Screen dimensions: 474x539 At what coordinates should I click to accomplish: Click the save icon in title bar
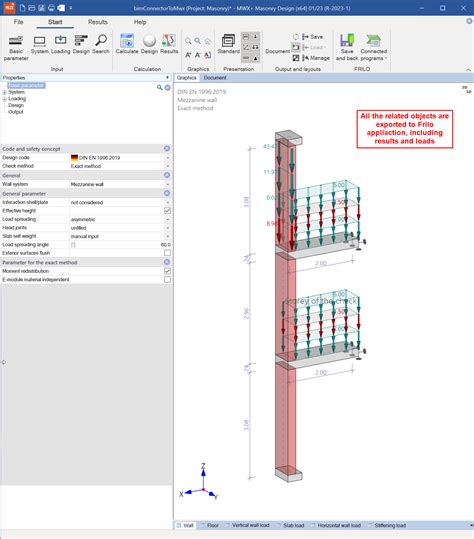pyautogui.click(x=41, y=8)
